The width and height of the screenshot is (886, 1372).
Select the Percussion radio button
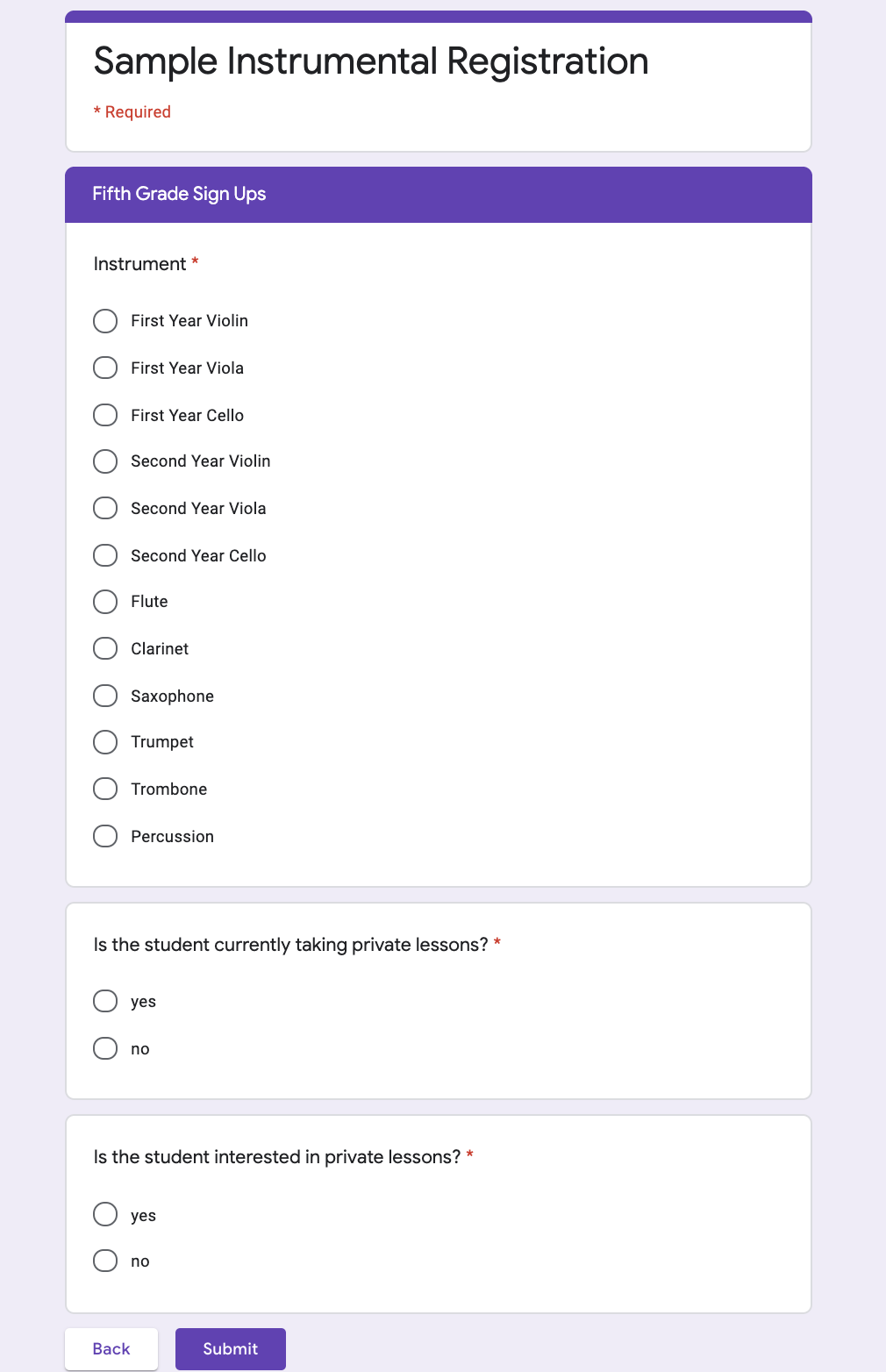pyautogui.click(x=105, y=836)
